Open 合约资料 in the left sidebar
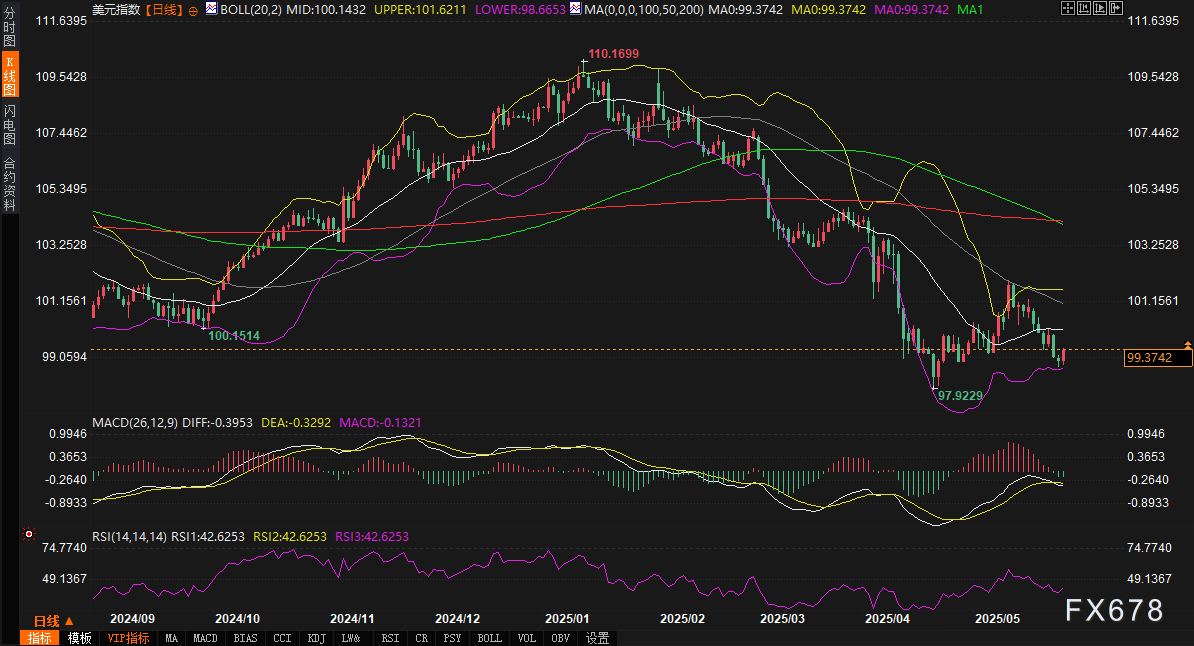1194x646 pixels. (9, 184)
